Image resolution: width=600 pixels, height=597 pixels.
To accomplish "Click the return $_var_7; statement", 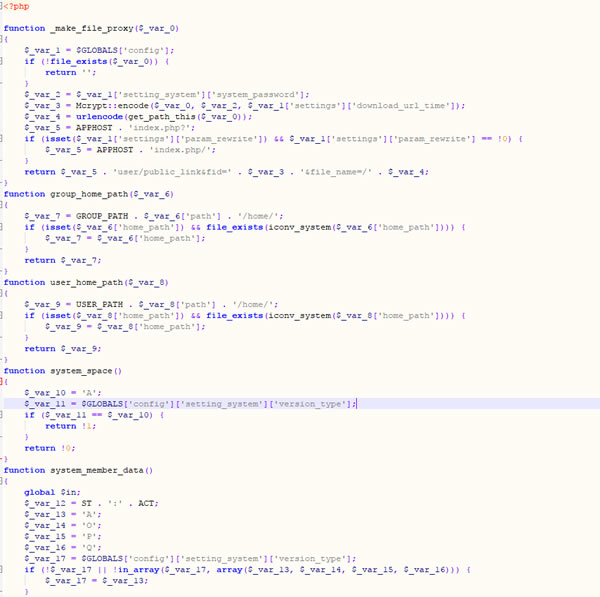I will tap(63, 260).
